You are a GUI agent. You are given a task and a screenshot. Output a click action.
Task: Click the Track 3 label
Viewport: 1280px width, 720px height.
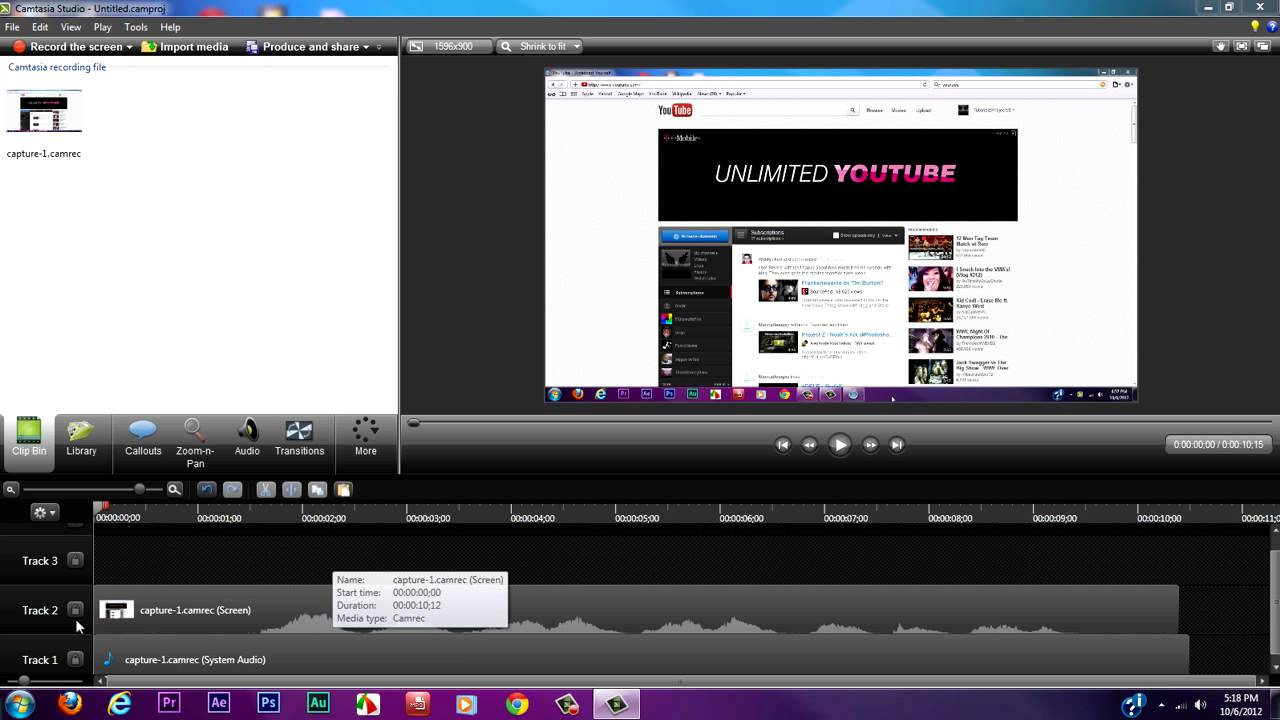40,561
